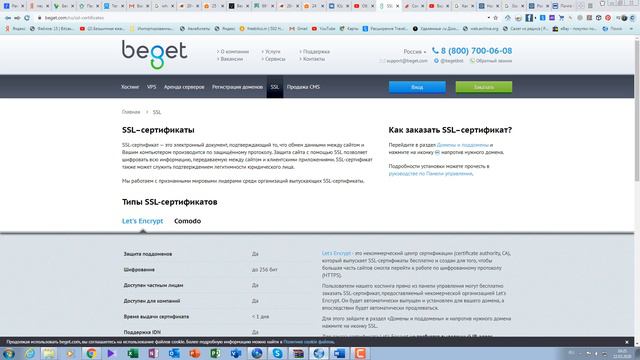The image size is (640, 360).
Task: Open the green P Office app on taskbar
Action: pos(215,353)
